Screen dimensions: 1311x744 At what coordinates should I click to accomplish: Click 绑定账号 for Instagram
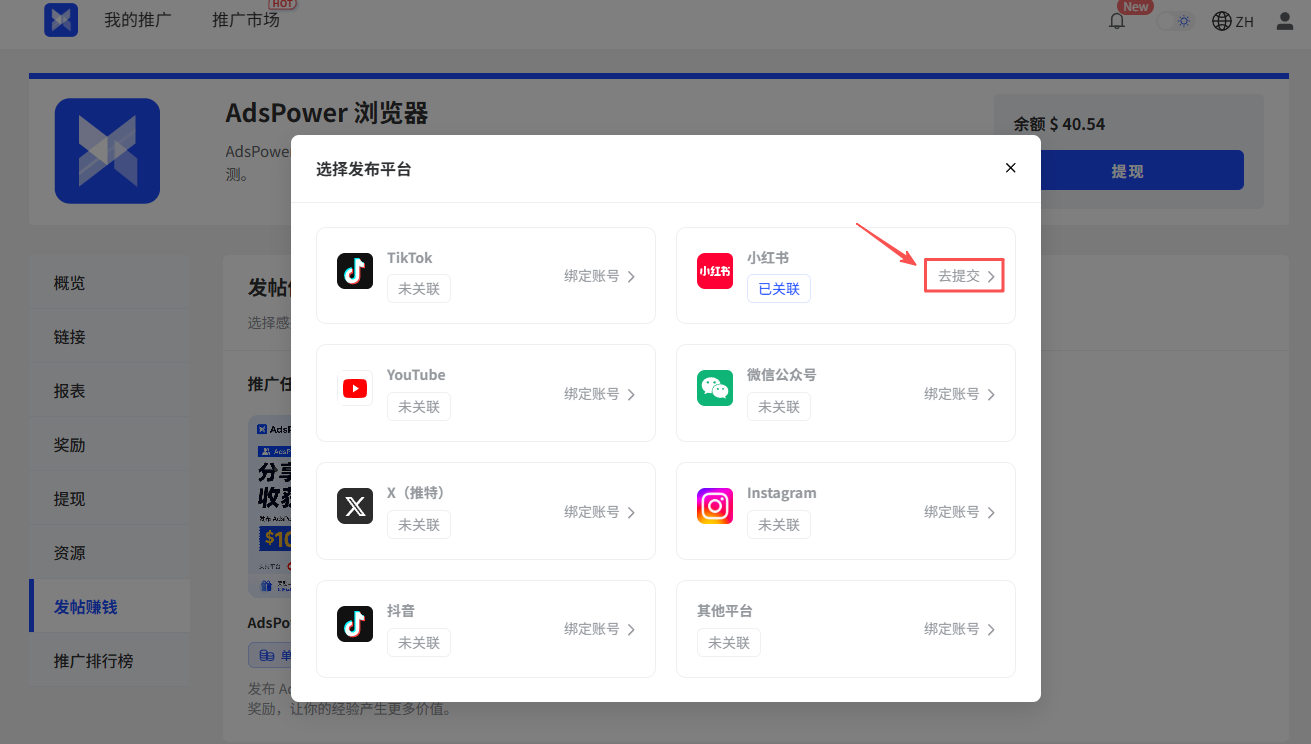click(x=960, y=512)
